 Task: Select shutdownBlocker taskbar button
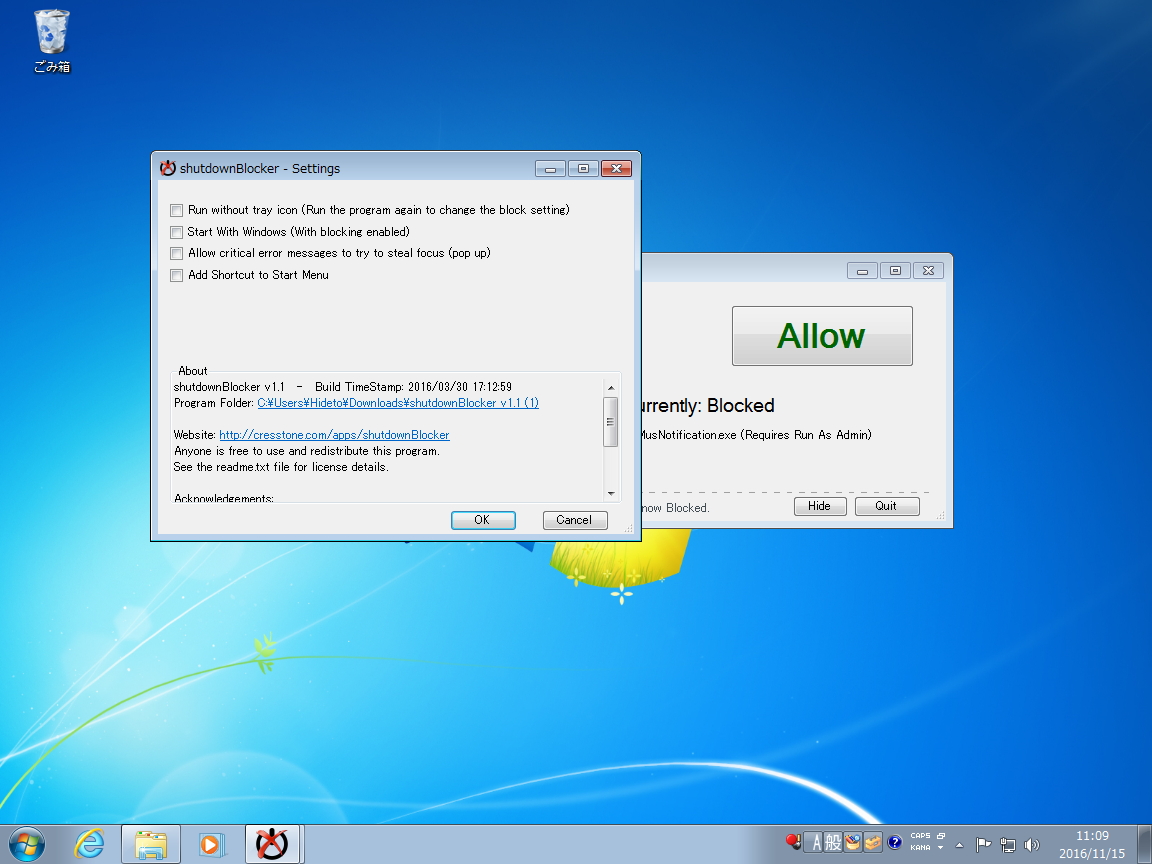pos(272,844)
